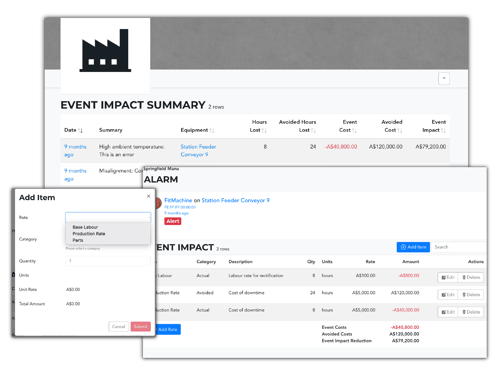This screenshot has height=375, width=500.
Task: Sort by Event Impact column arrows
Action: click(443, 130)
